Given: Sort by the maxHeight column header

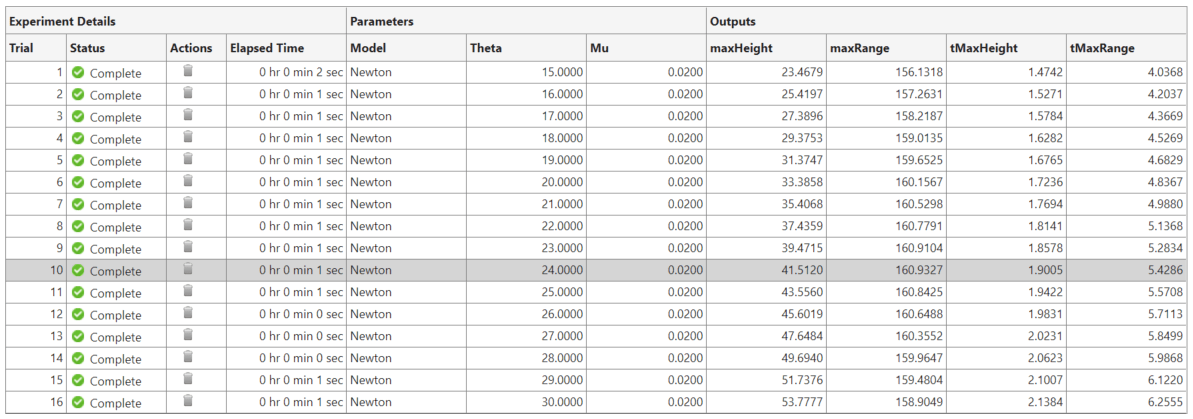Looking at the screenshot, I should [x=741, y=47].
